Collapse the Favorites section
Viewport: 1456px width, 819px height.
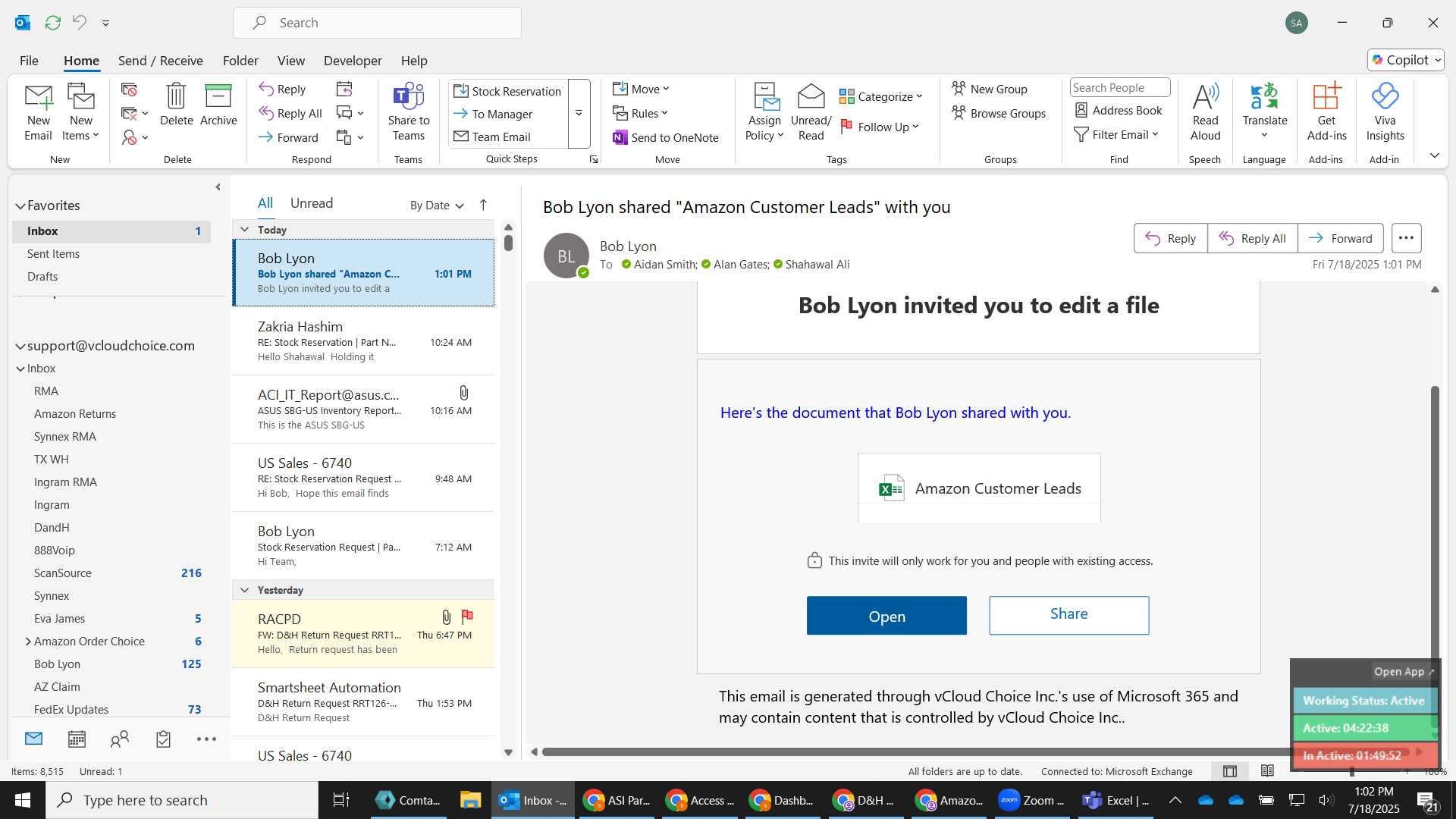20,206
